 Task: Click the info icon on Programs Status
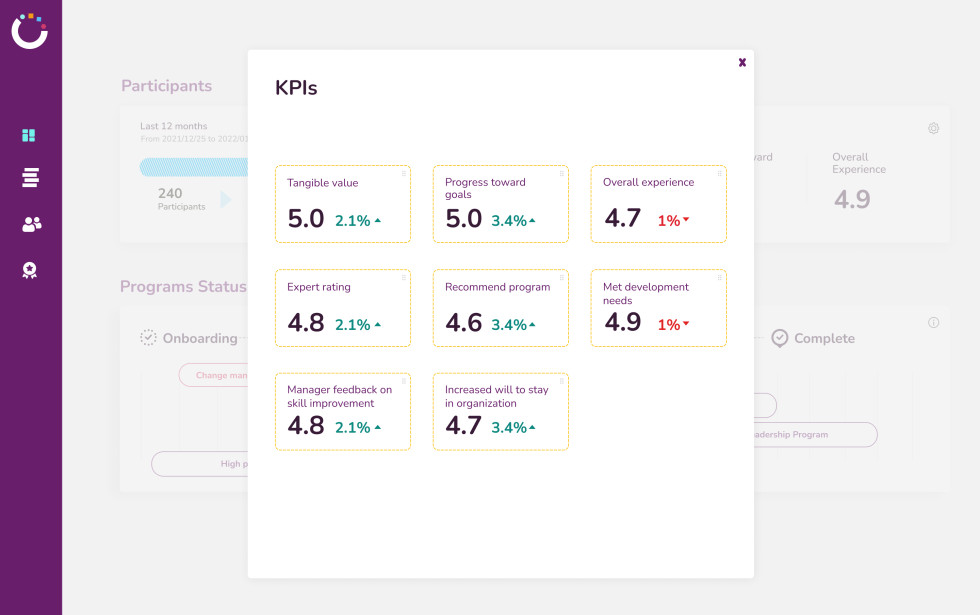click(x=933, y=322)
